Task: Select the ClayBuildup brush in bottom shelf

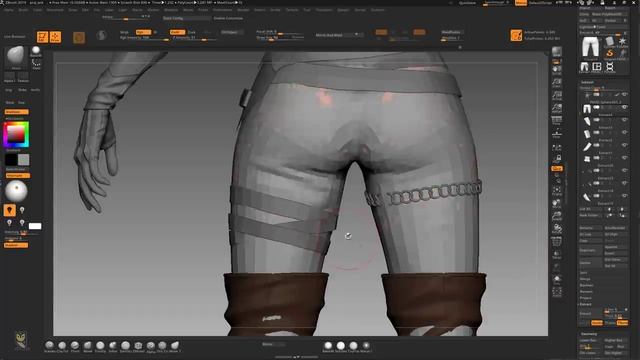Action: coord(62,346)
